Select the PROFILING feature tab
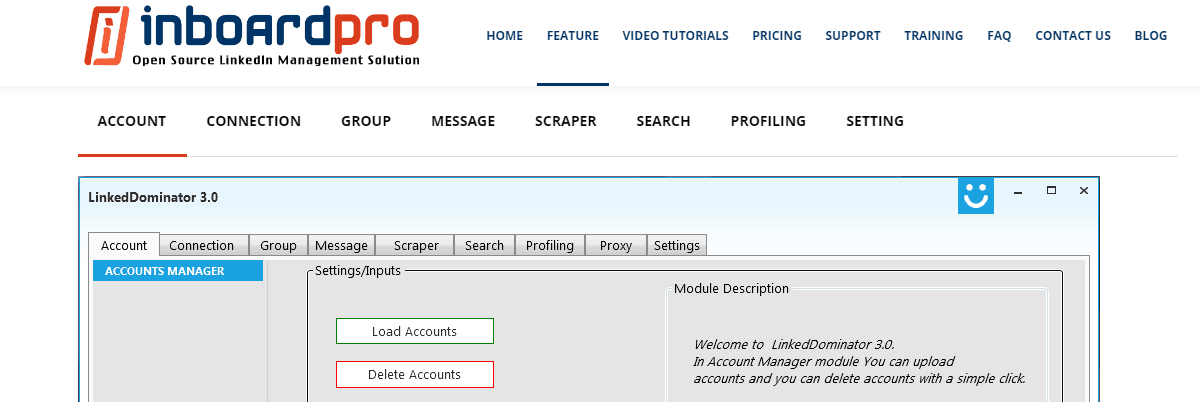This screenshot has width=1200, height=402. [768, 121]
